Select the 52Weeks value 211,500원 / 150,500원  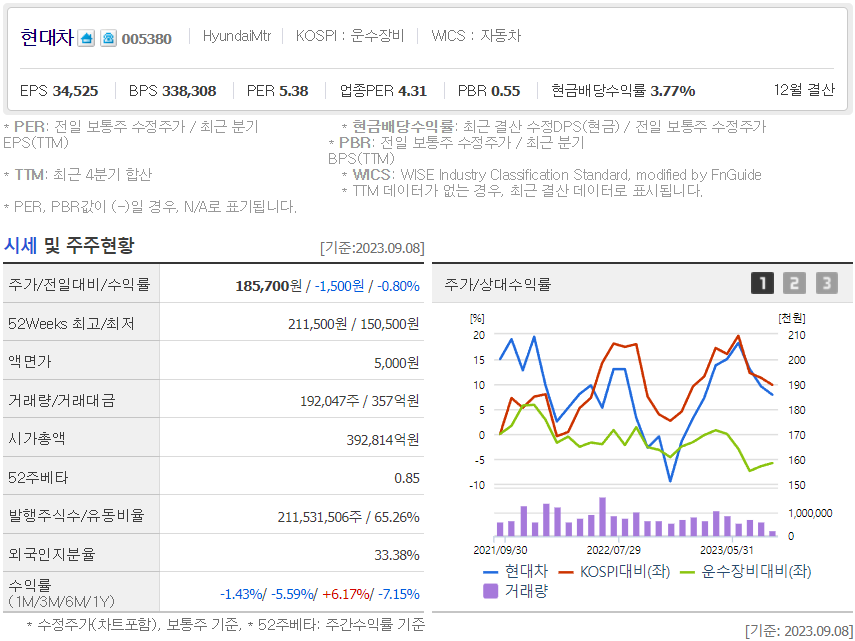click(x=353, y=324)
